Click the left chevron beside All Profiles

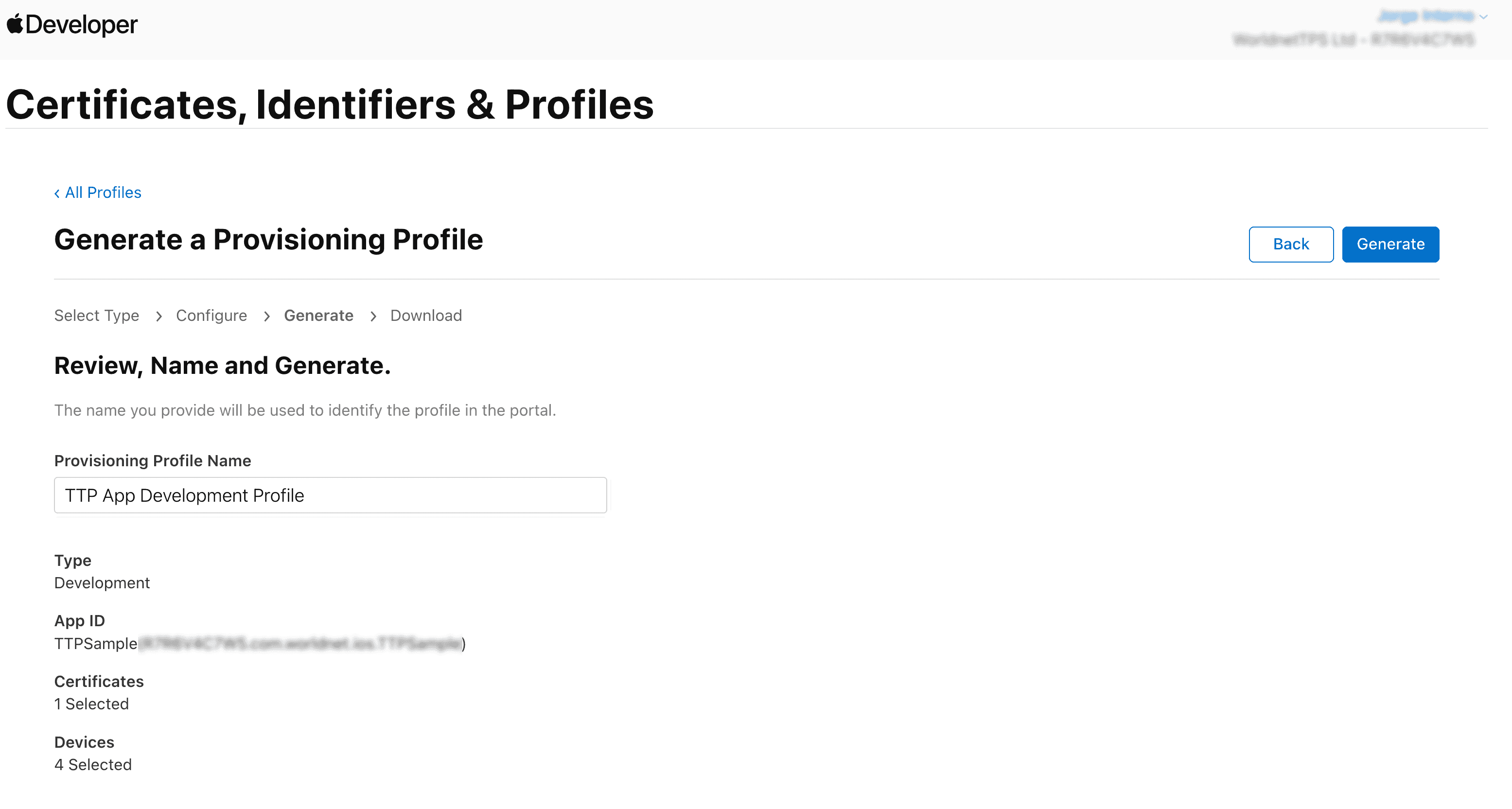pyautogui.click(x=57, y=193)
